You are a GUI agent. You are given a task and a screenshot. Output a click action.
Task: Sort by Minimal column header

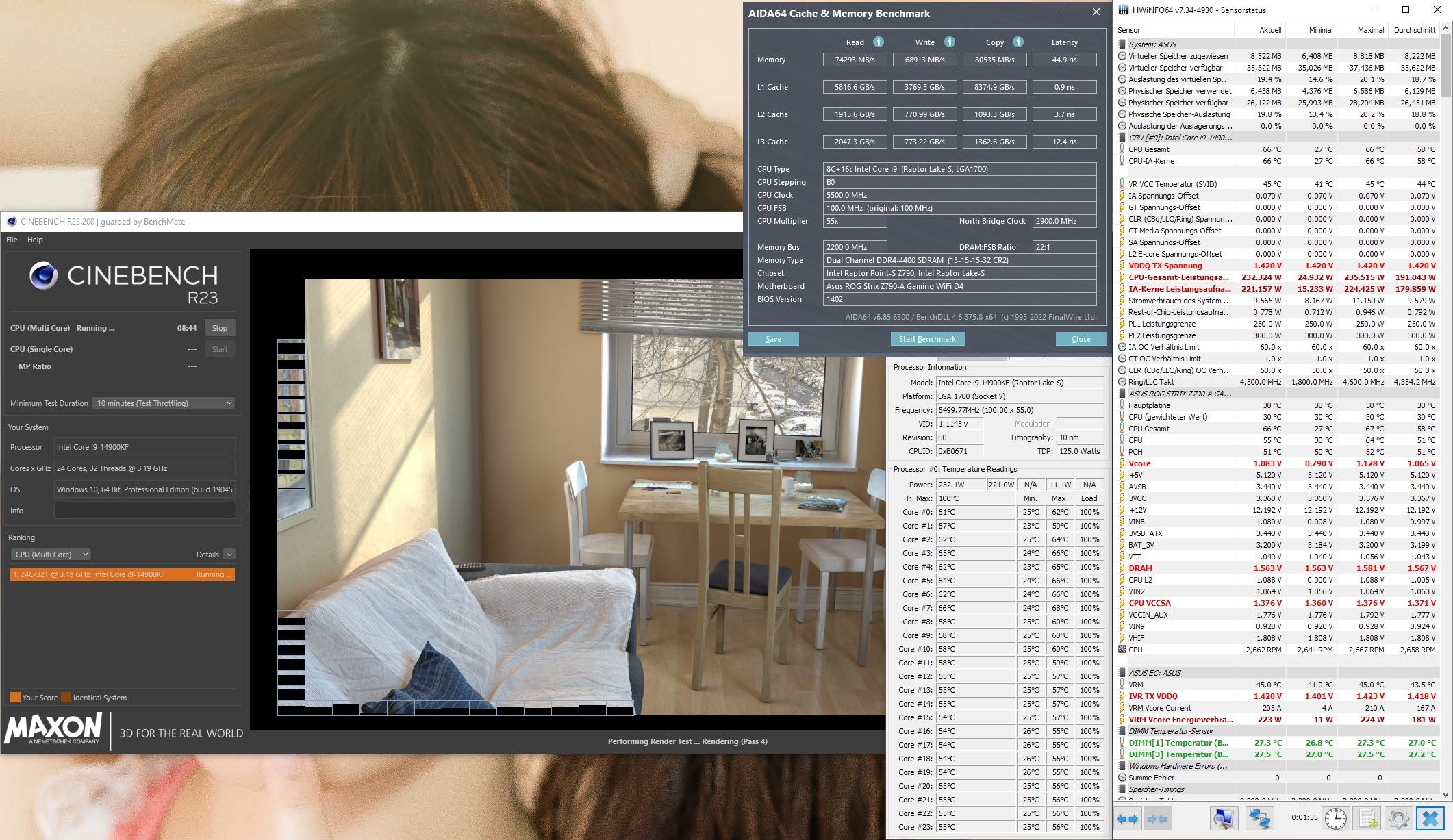(1311, 30)
